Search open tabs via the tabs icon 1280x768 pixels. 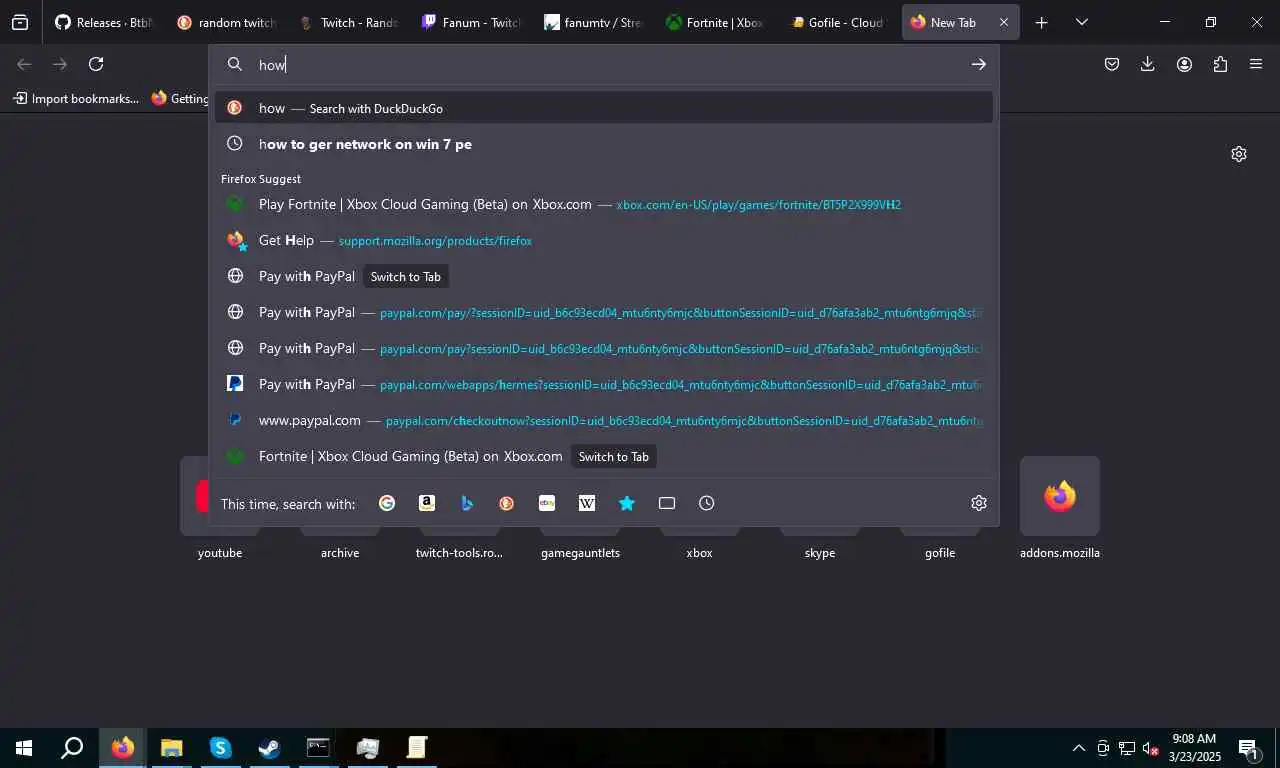[x=667, y=503]
